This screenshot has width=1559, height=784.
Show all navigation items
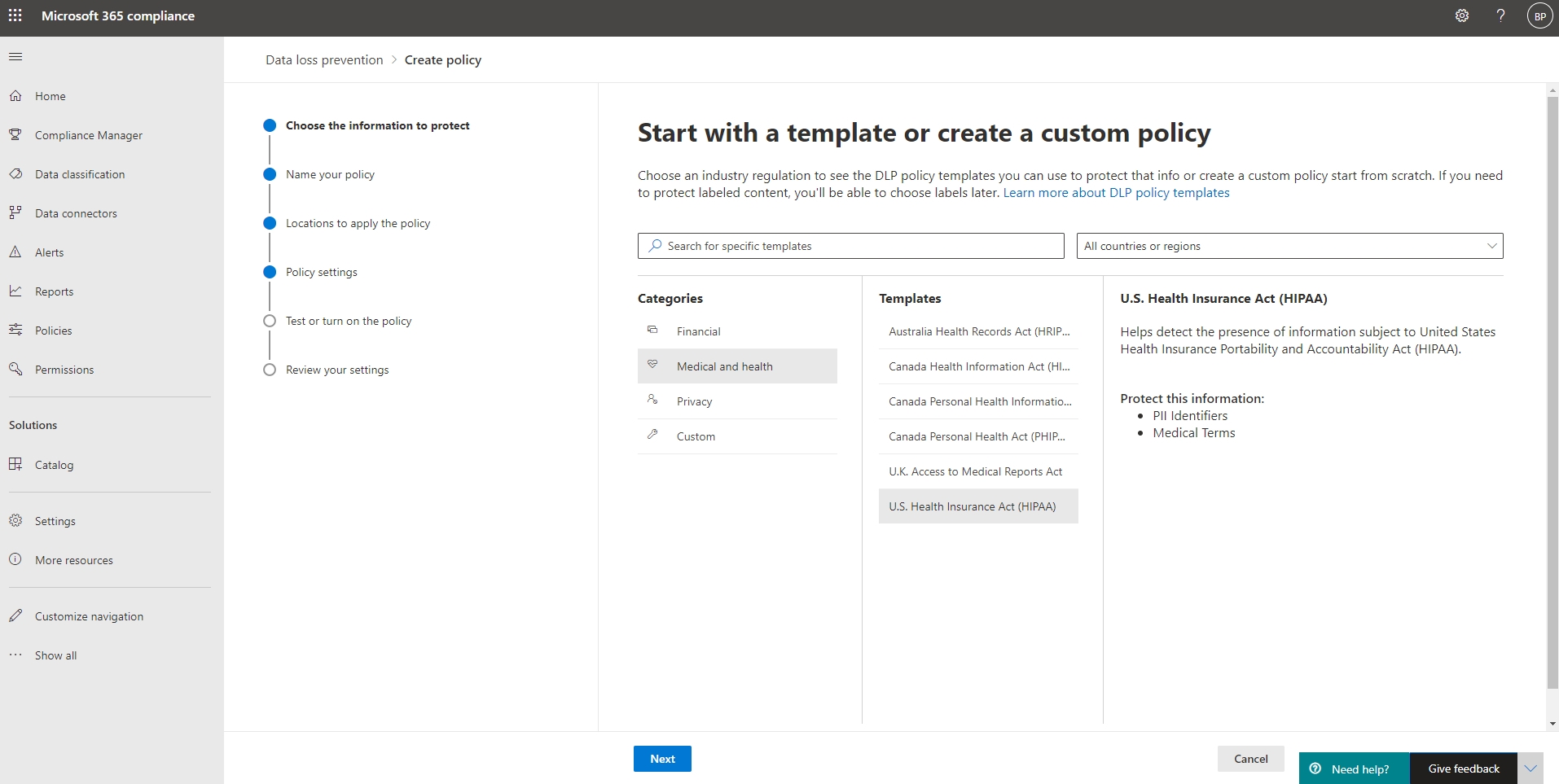pos(55,655)
